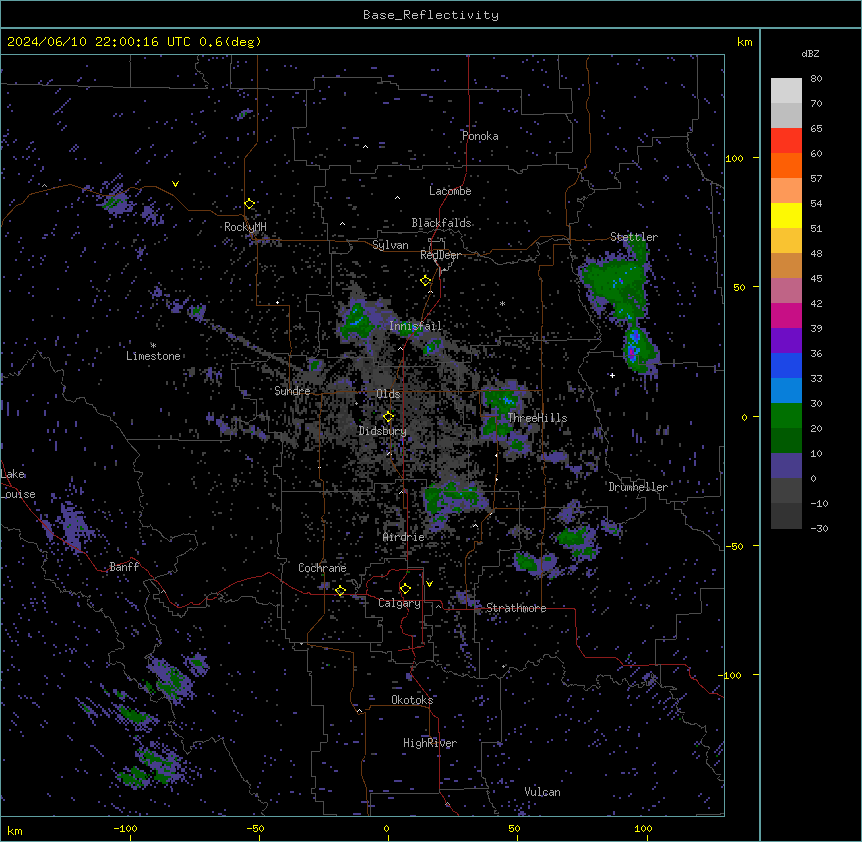Click the yellow diamond marker above Calgary label
Screen dimensions: 862x842
point(405,589)
